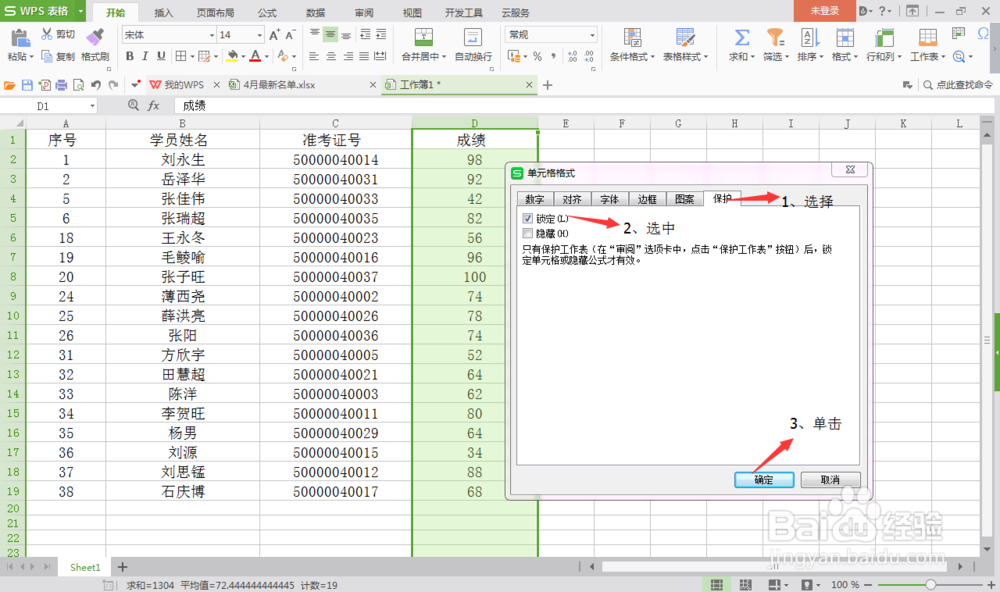Click the fx insert function icon

pyautogui.click(x=154, y=106)
